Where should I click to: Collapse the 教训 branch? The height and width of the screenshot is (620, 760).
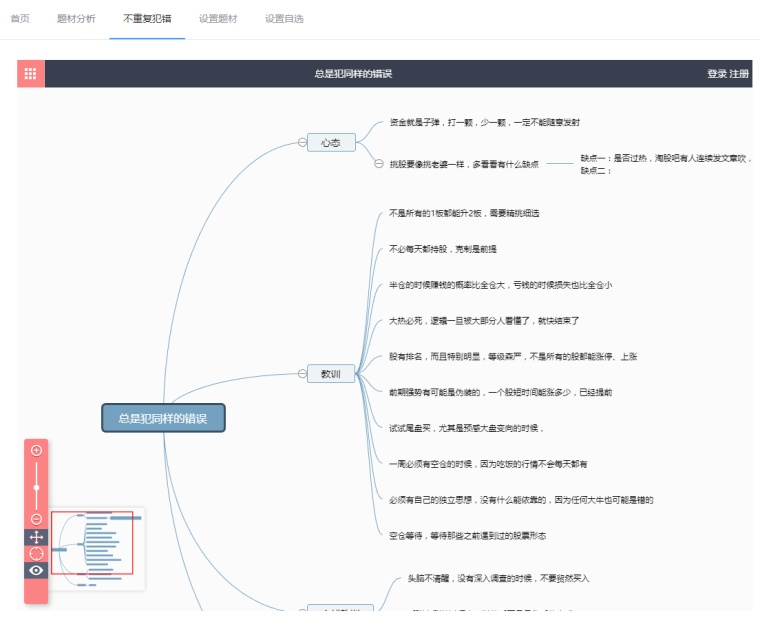[302, 374]
